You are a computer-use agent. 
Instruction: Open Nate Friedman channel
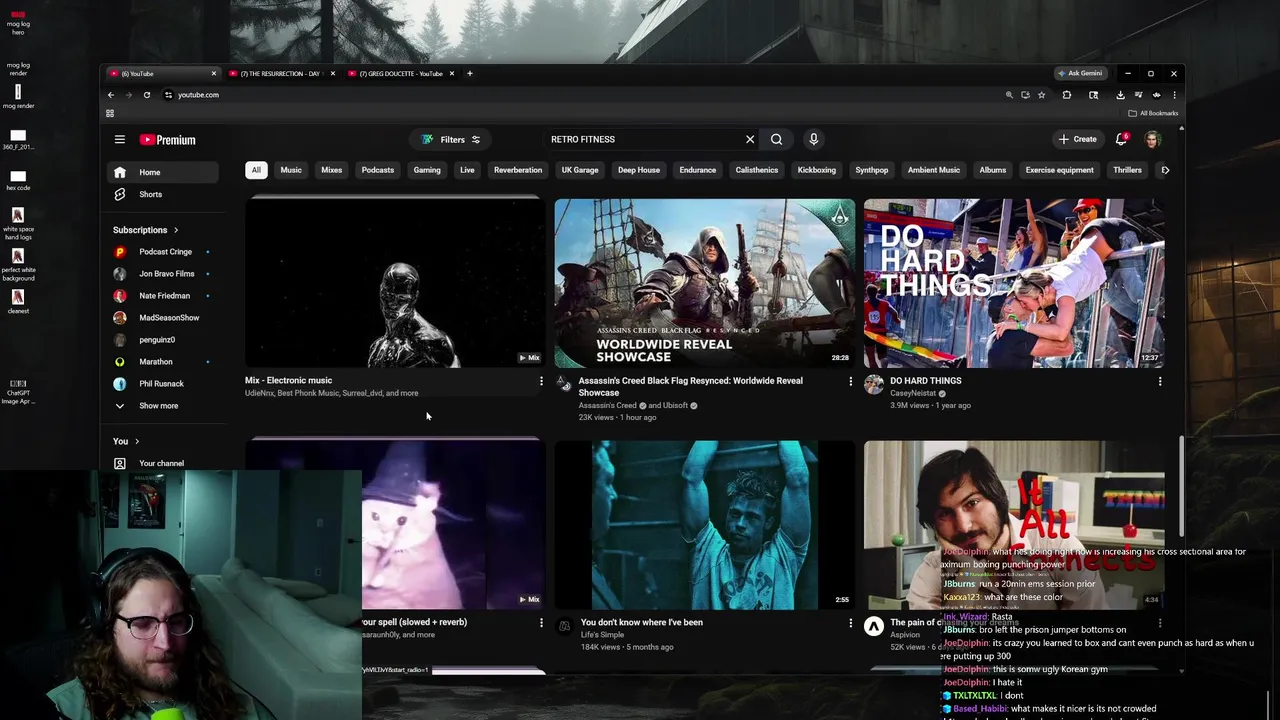[163, 296]
